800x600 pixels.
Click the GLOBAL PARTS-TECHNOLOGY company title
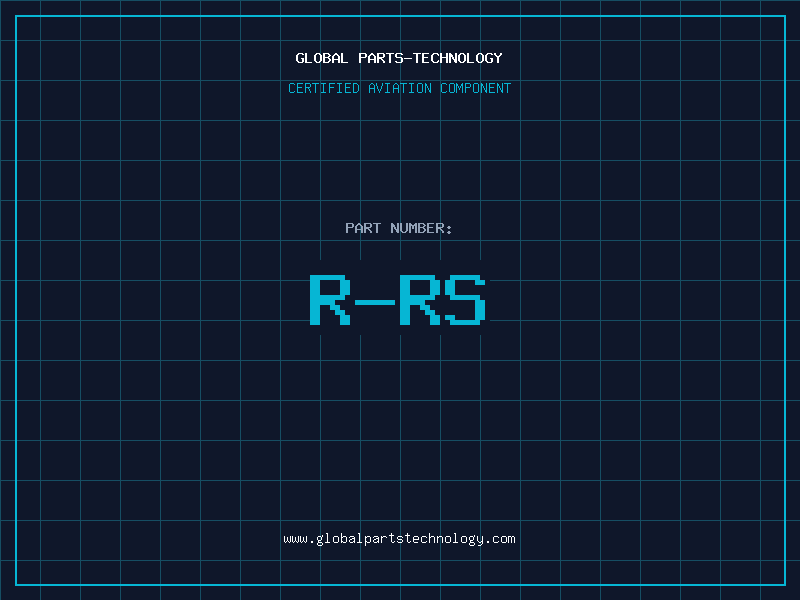[399, 59]
